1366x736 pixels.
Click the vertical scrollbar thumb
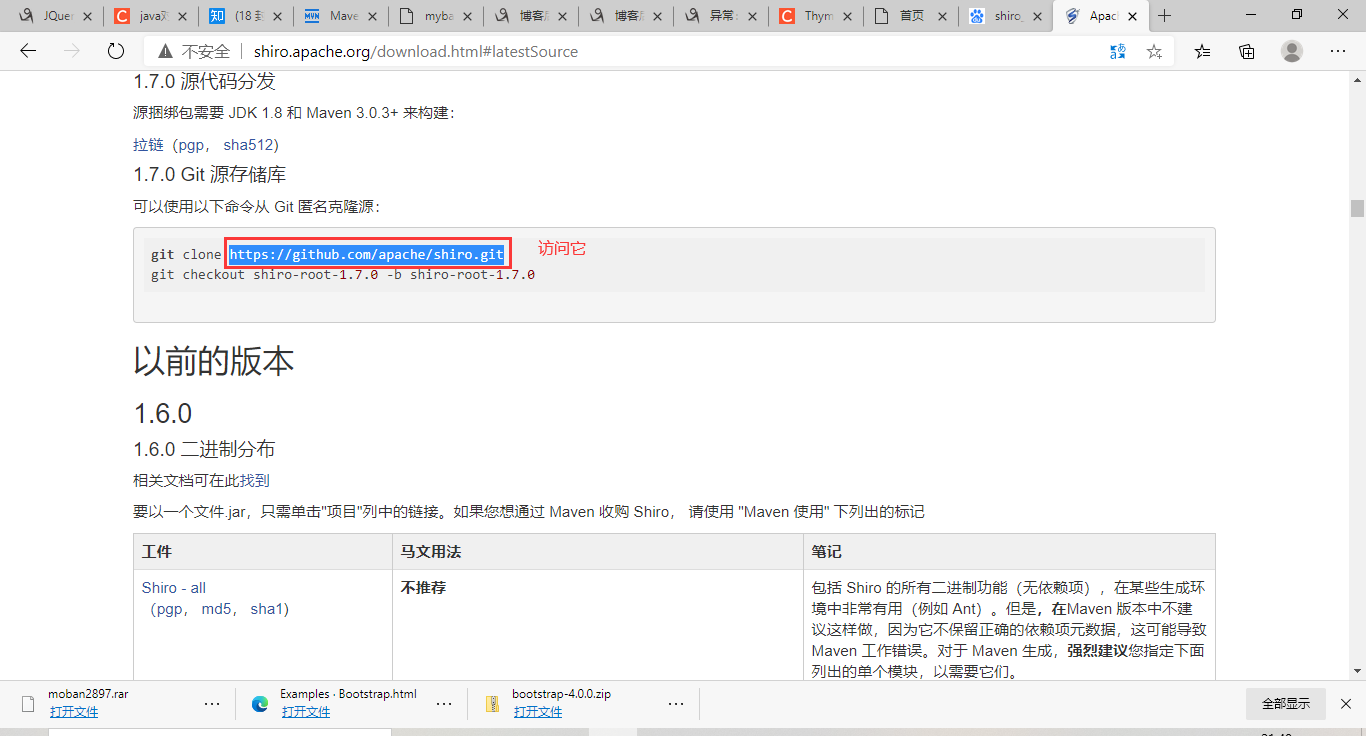1357,208
